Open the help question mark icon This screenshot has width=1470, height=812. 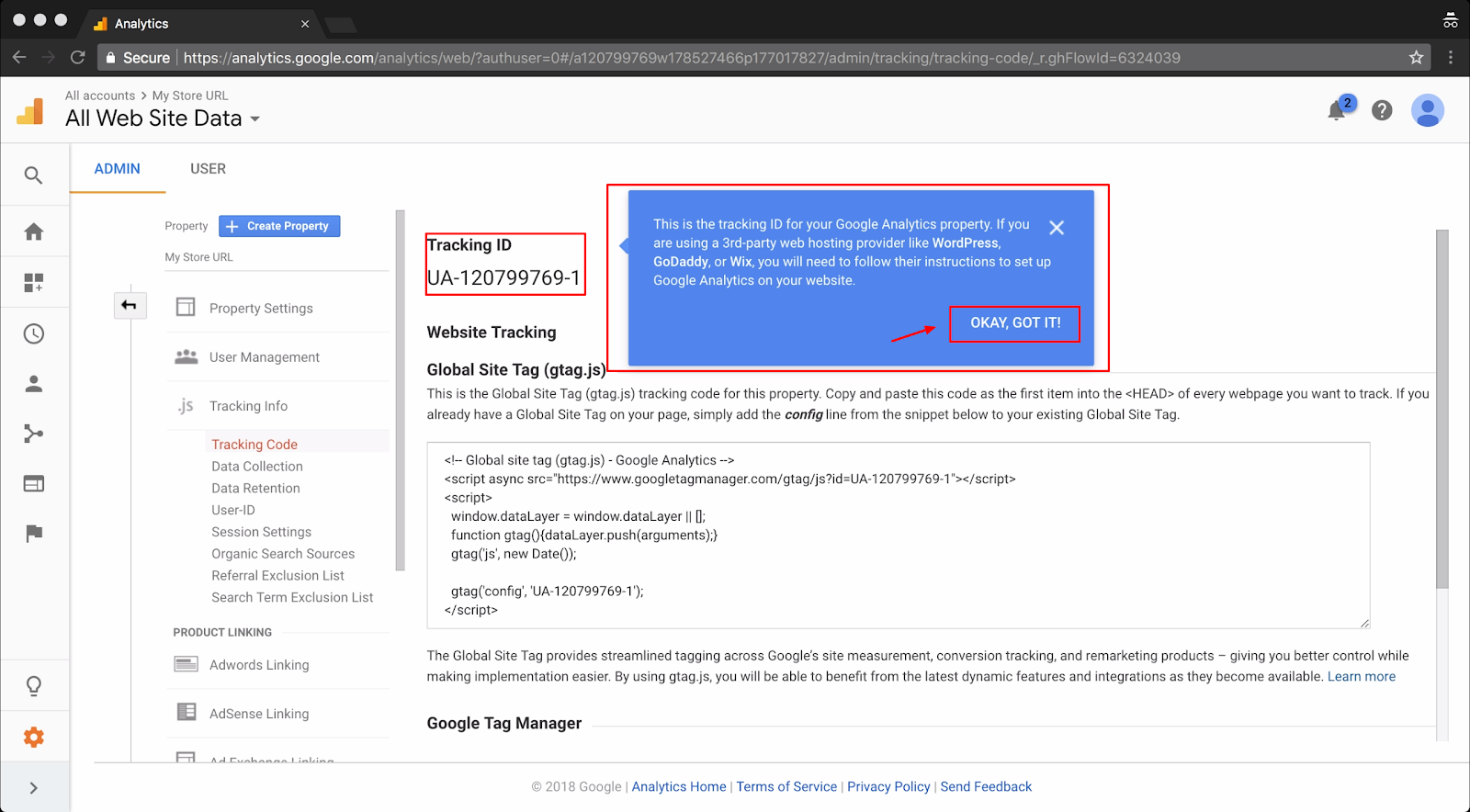[1382, 111]
